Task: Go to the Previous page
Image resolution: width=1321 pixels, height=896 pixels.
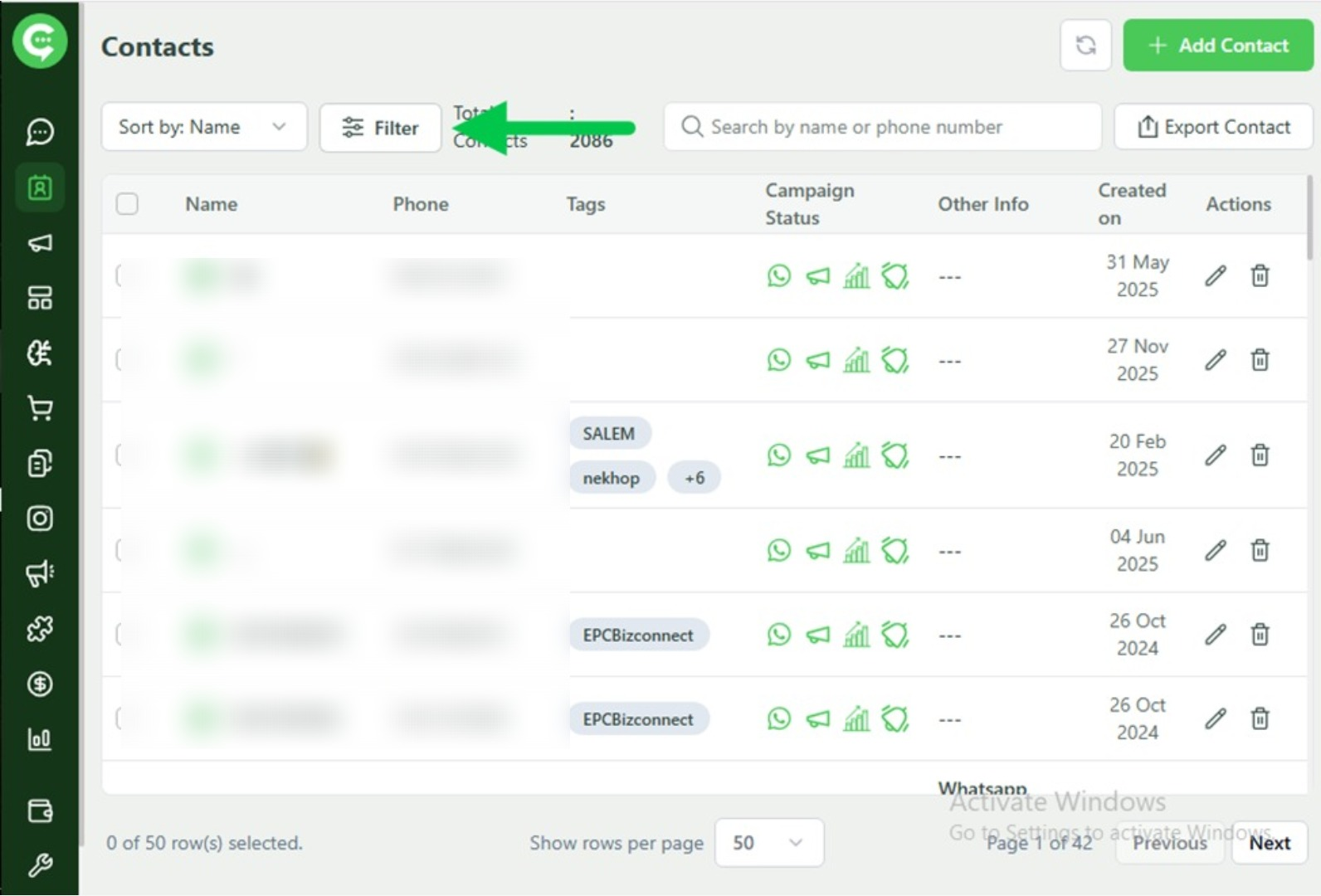Action: 1170,843
